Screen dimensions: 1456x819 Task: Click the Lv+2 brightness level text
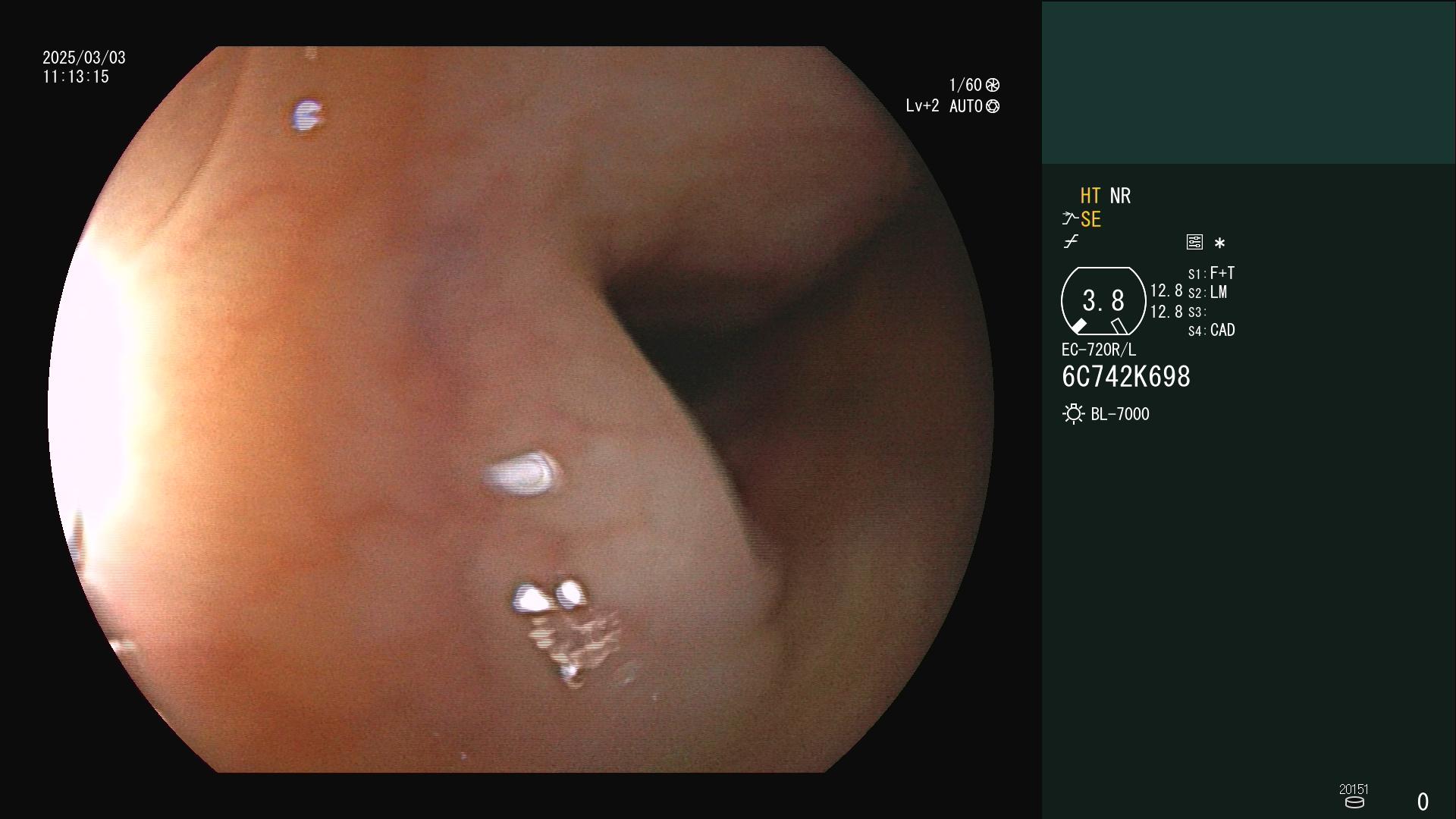point(922,106)
